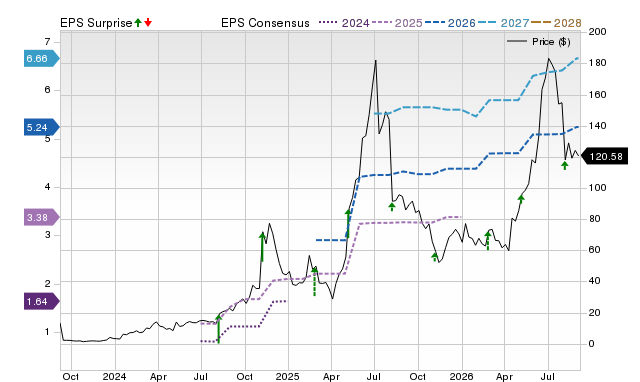Click the 4 label on the EPS axis

tap(47, 187)
